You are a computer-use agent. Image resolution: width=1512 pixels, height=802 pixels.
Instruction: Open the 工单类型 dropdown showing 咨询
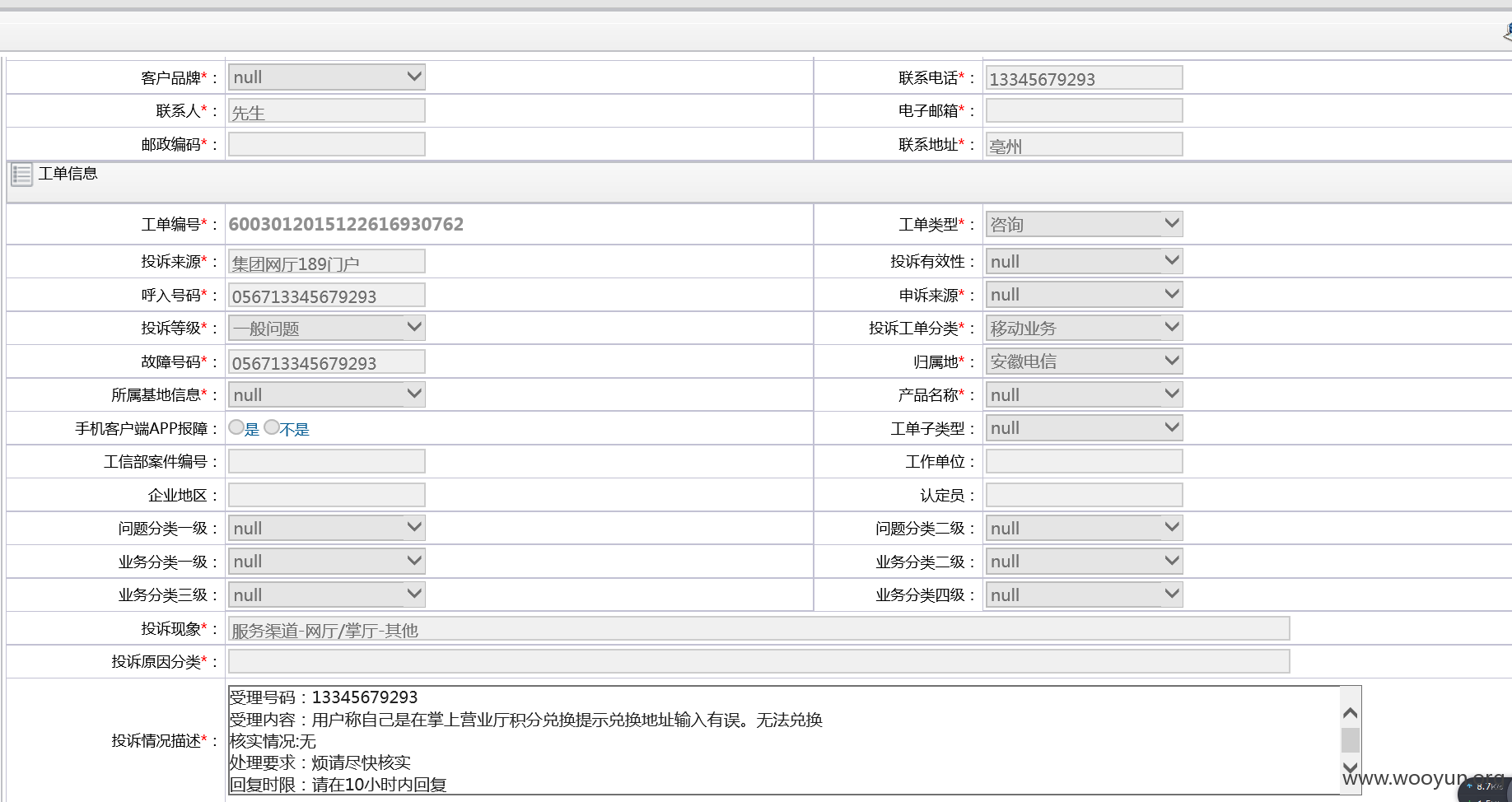coord(1085,224)
